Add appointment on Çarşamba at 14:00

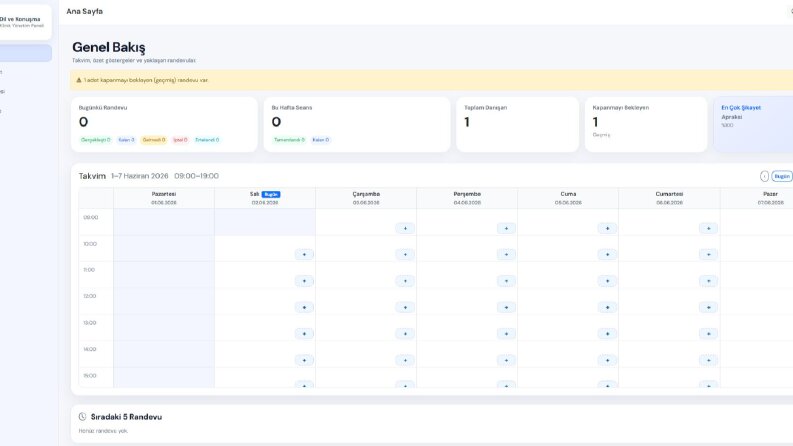[x=405, y=361]
